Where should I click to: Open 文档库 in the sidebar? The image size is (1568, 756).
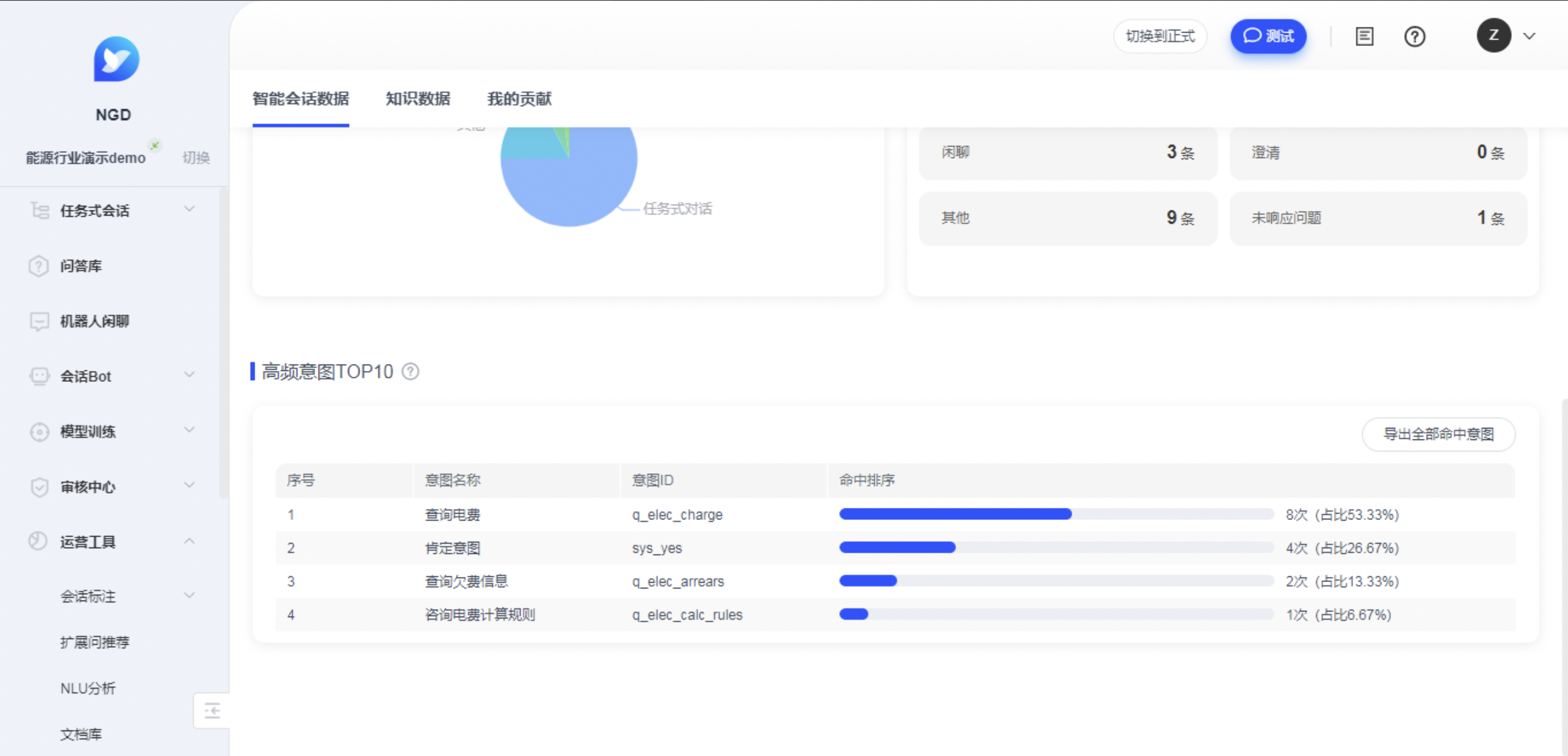(81, 734)
